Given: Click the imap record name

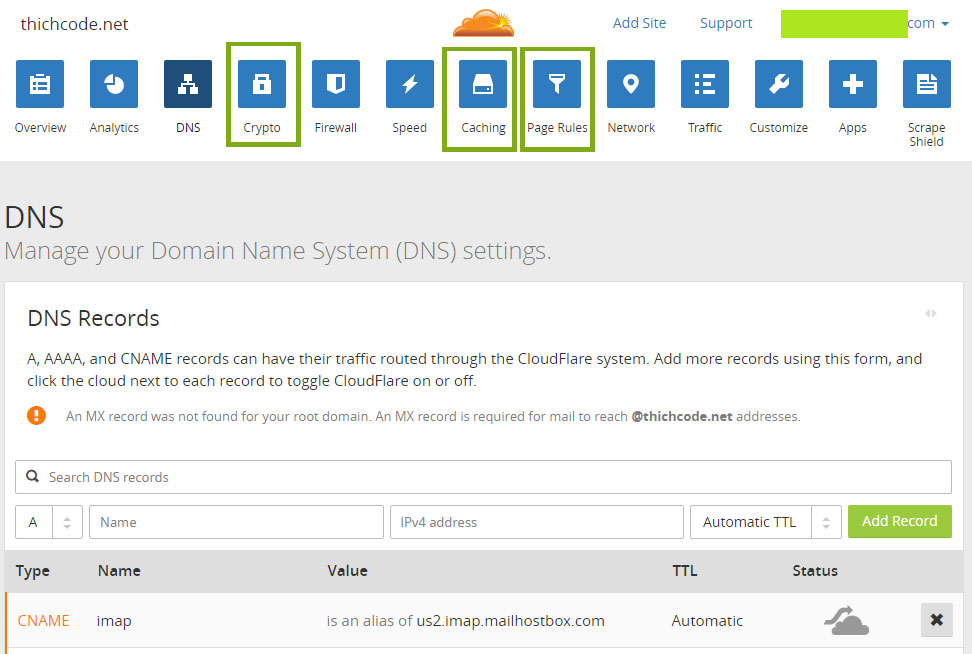Looking at the screenshot, I should [114, 621].
